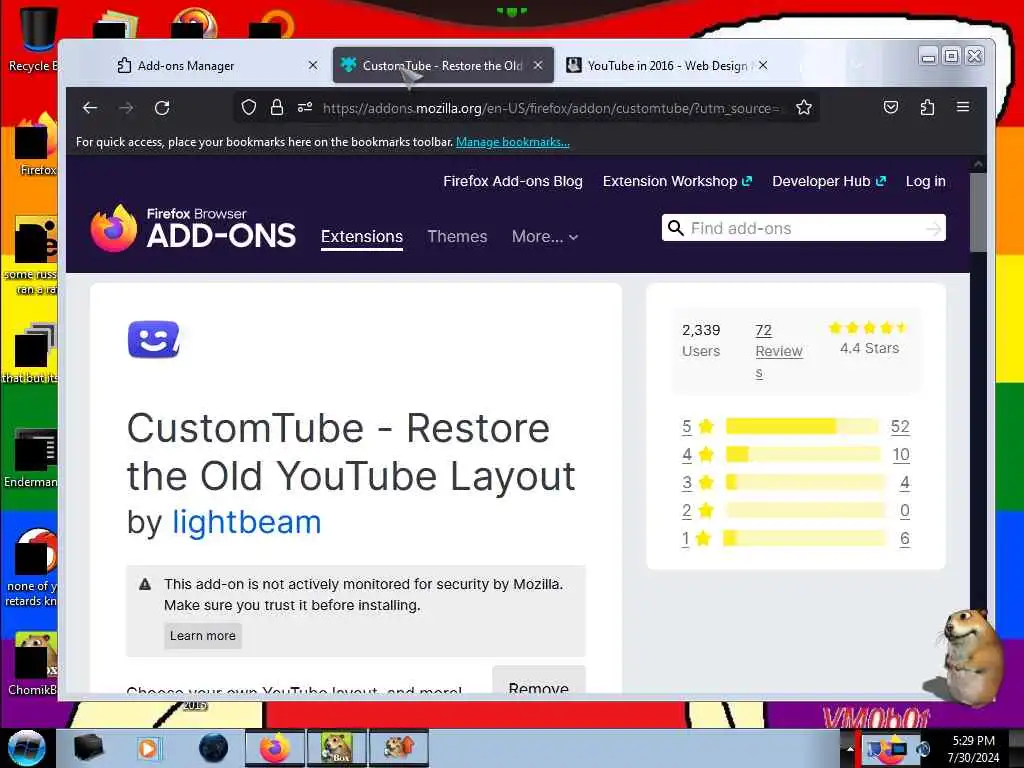The height and width of the screenshot is (768, 1024).
Task: Close the Add-ons Manager tab
Action: pos(313,65)
